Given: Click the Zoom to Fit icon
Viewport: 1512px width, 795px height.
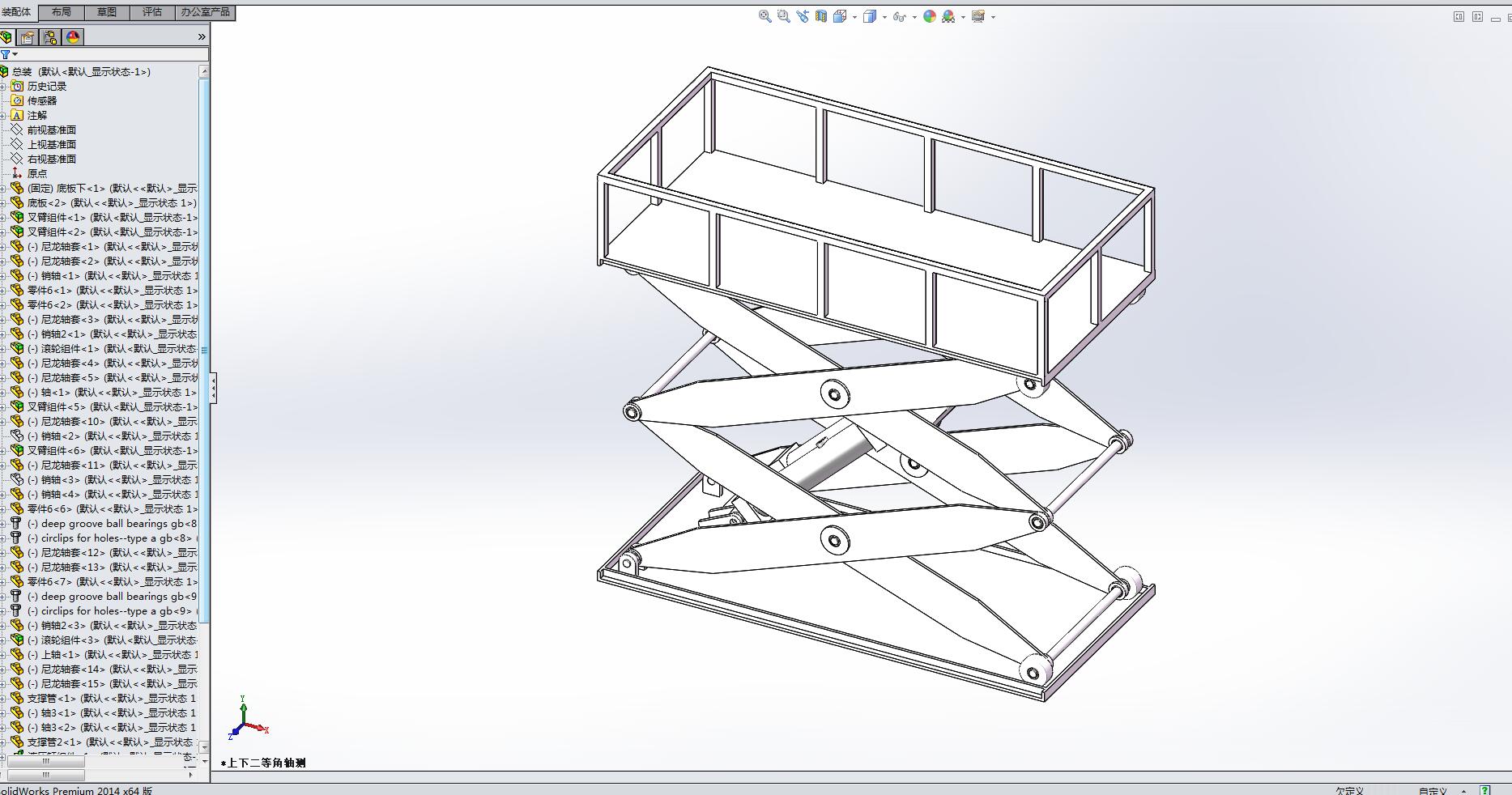Looking at the screenshot, I should 765,16.
